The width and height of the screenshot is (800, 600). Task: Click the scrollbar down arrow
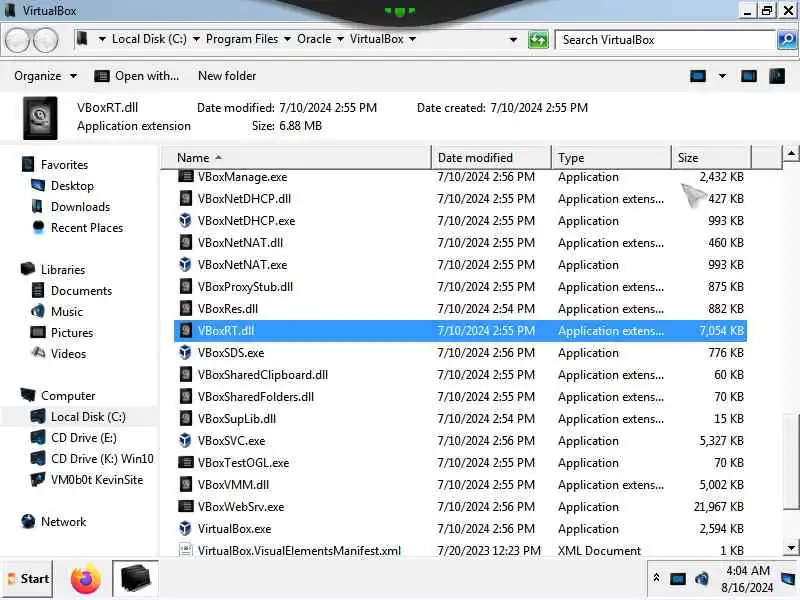(x=791, y=548)
